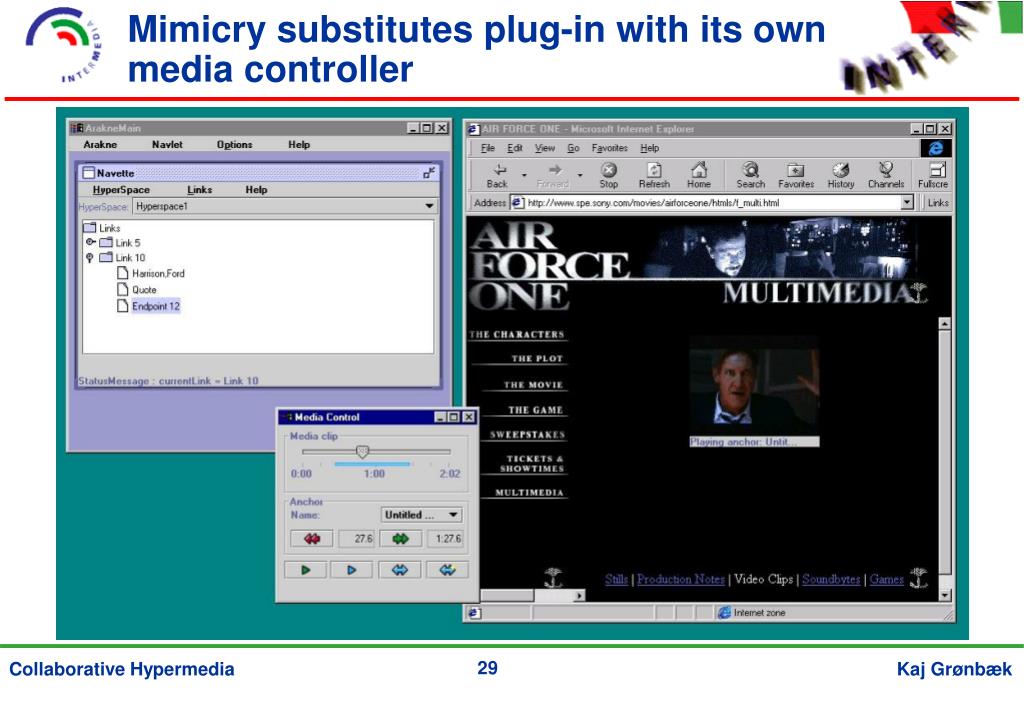The width and height of the screenshot is (1024, 709).
Task: Expand the Link 5 tree node
Action: [x=90, y=242]
